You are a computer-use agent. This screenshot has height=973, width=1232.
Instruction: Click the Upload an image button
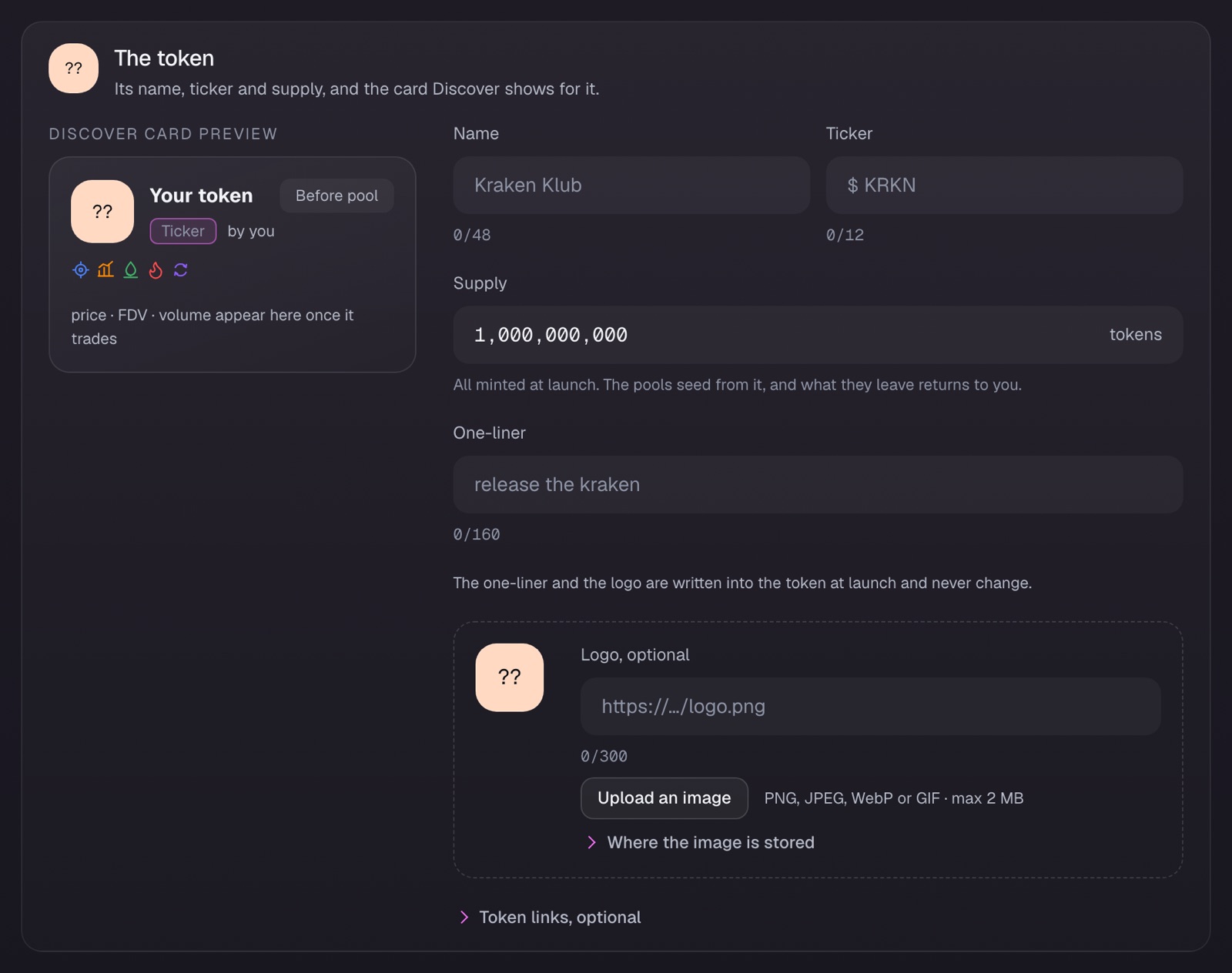pos(665,798)
